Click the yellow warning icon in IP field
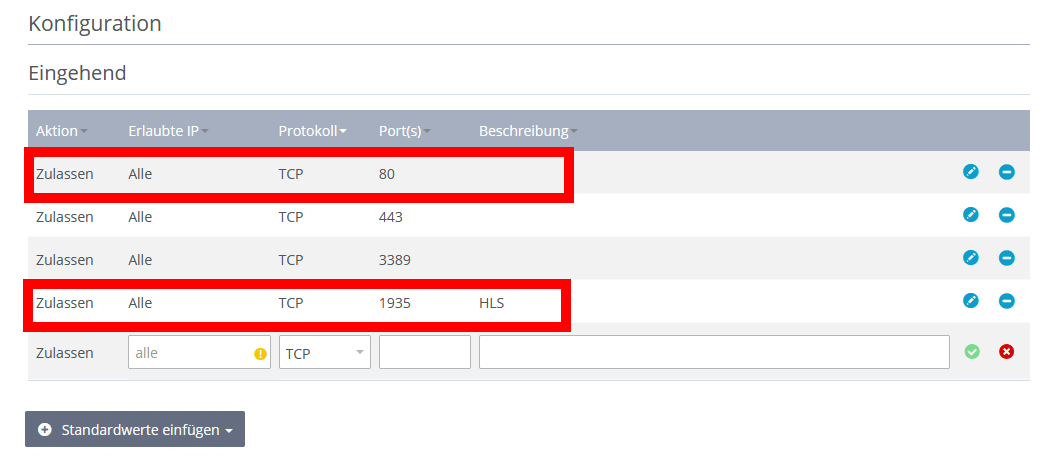 260,353
